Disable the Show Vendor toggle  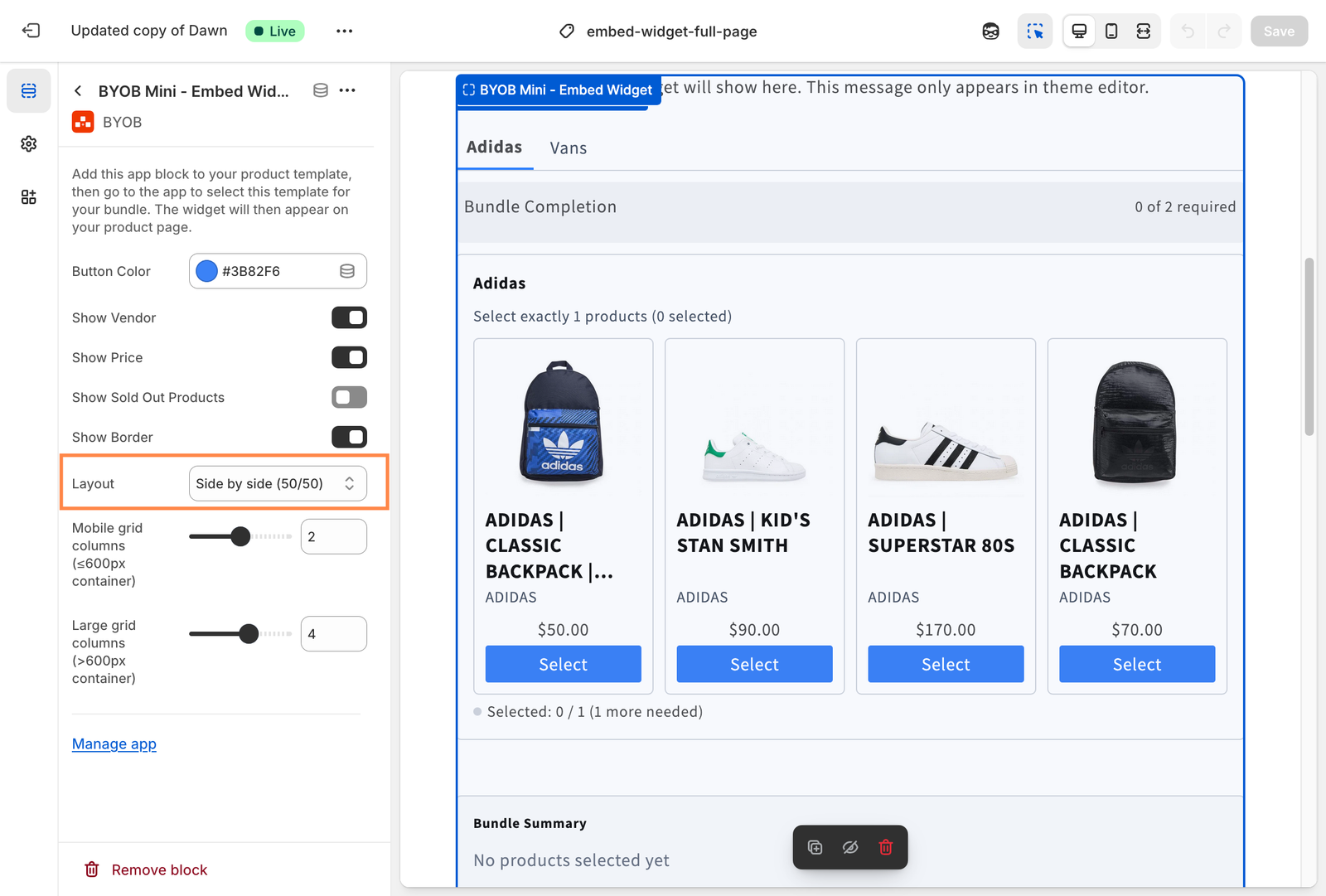click(x=349, y=317)
